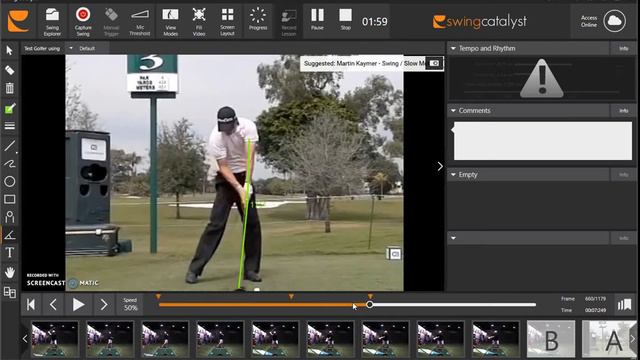640x360 pixels.
Task: Click the camera overlay icon in video
Action: [x=394, y=254]
